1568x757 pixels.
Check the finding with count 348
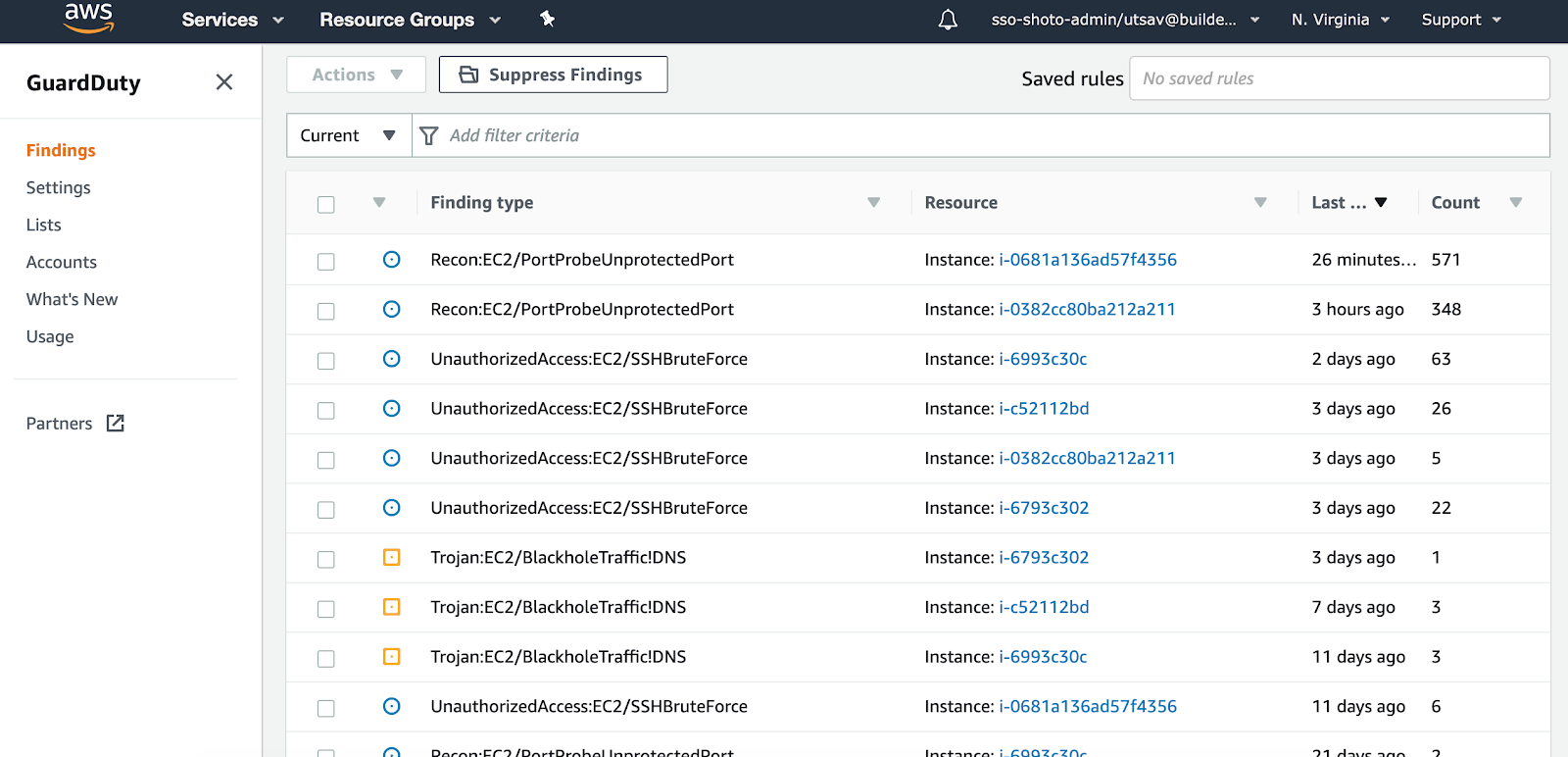[326, 311]
